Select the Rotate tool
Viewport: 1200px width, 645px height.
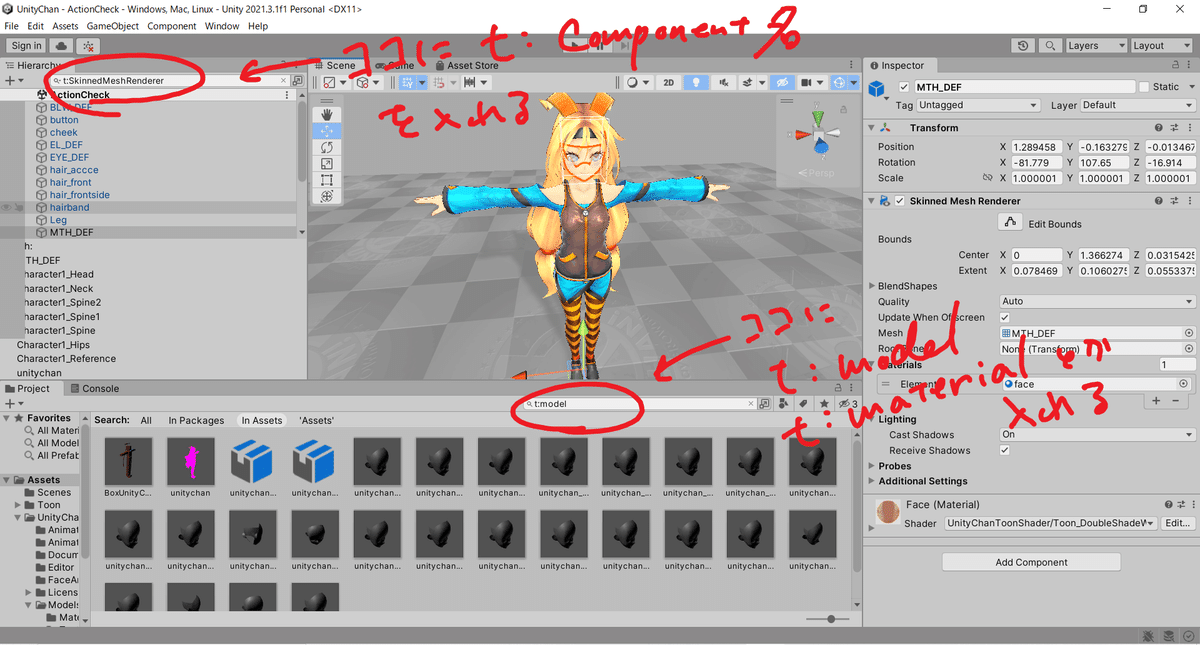click(x=326, y=147)
